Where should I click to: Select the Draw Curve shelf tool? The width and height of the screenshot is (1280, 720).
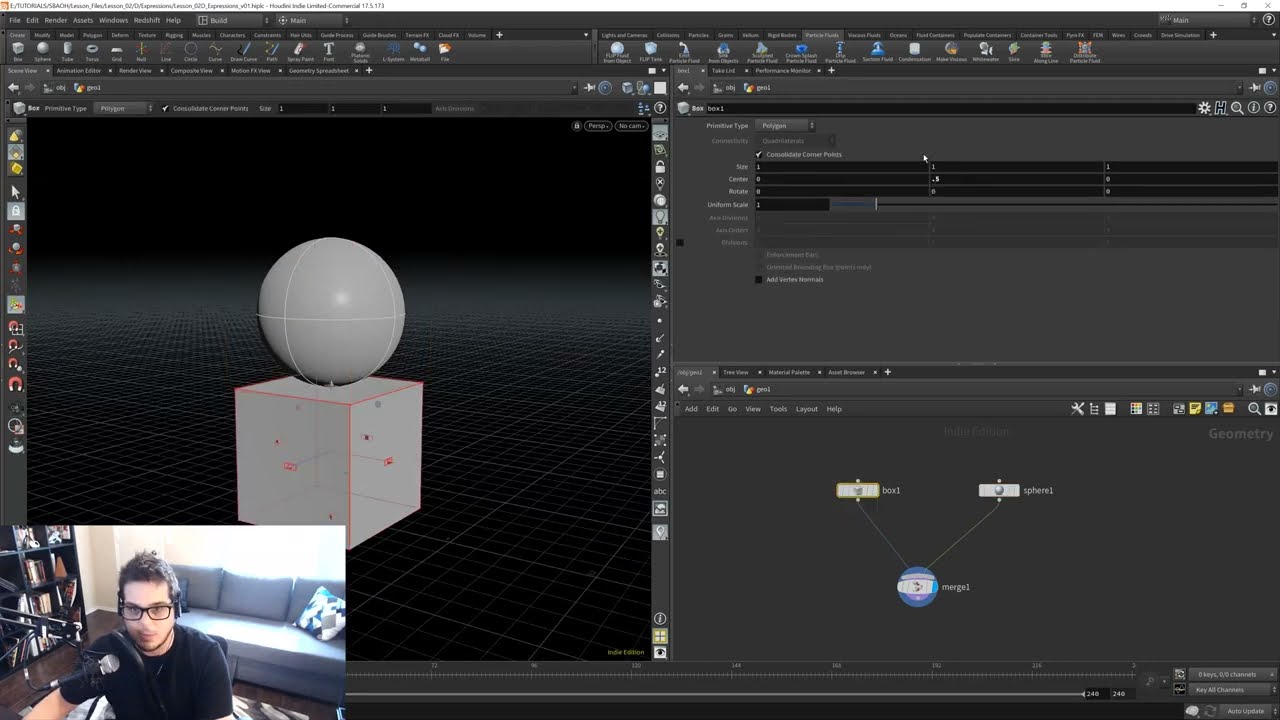244,51
